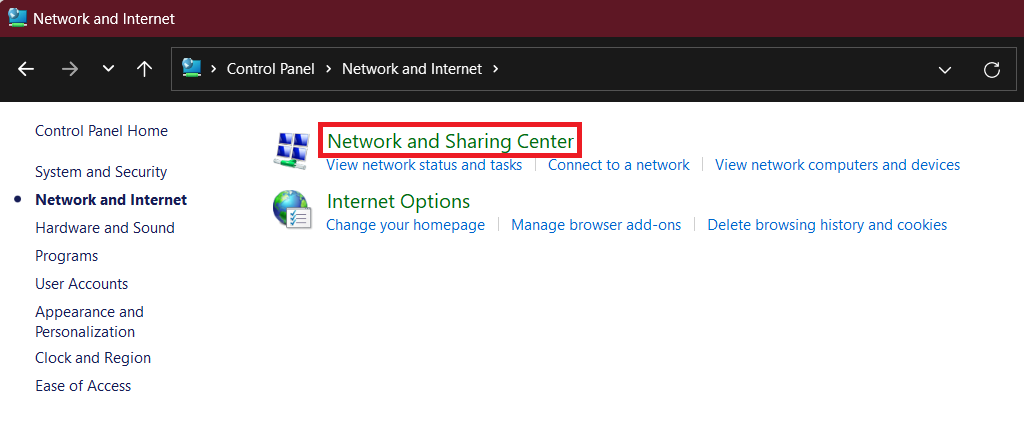Click Connect to a network link
1024x421 pixels.
619,165
